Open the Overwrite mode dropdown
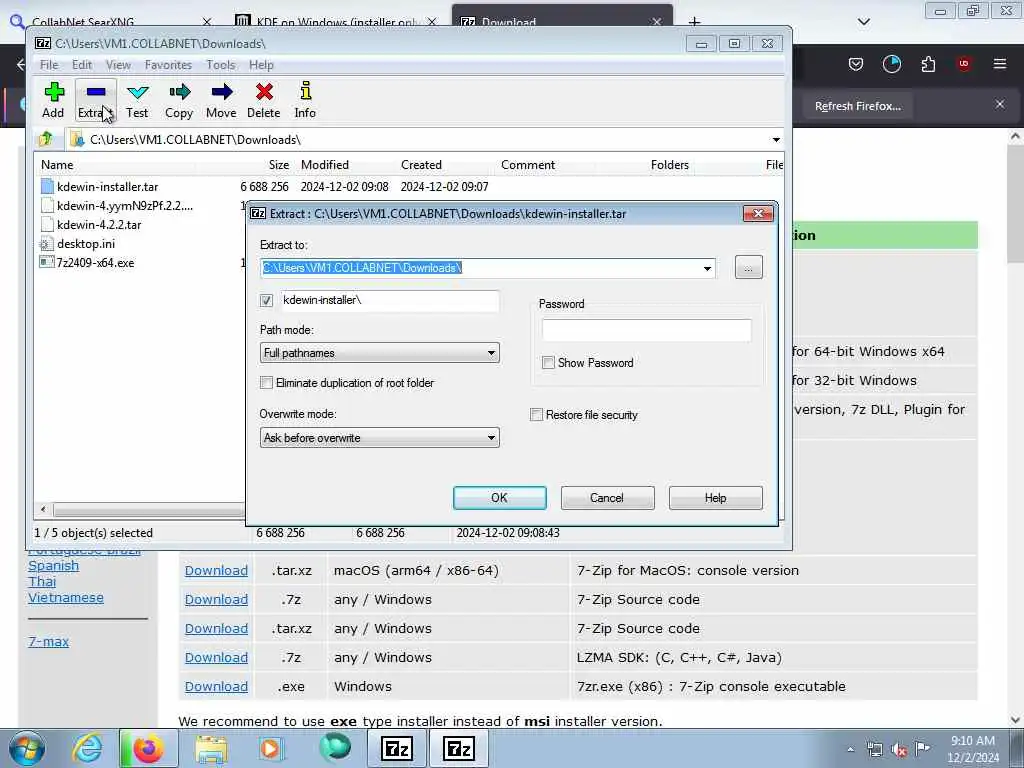This screenshot has height=768, width=1024. tap(491, 438)
